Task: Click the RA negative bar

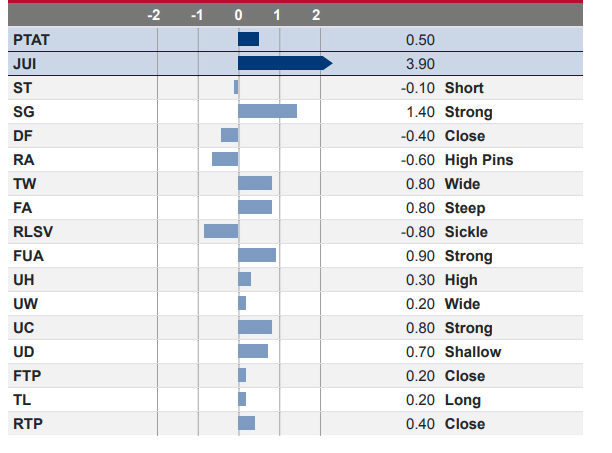Action: pyautogui.click(x=225, y=159)
